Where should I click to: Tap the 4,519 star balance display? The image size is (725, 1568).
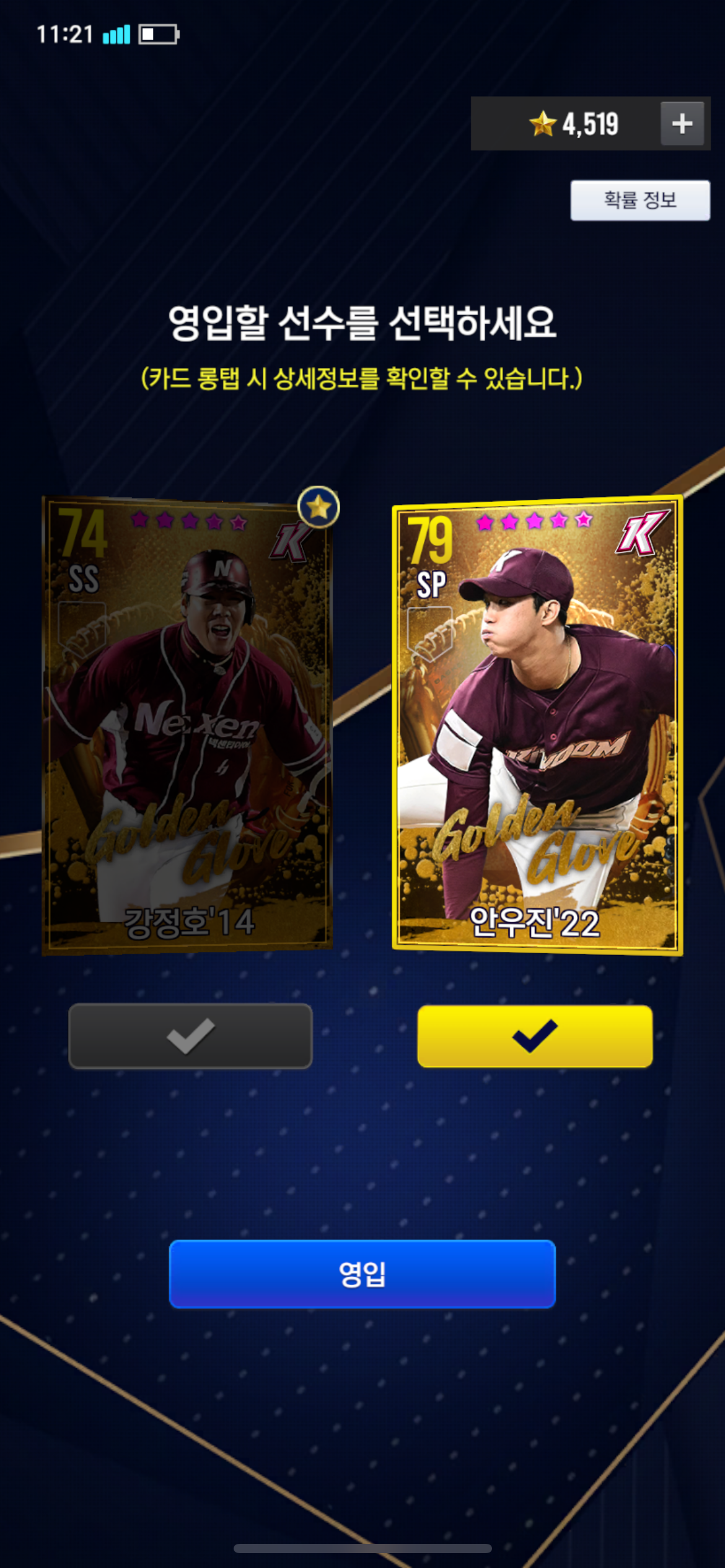590,123
